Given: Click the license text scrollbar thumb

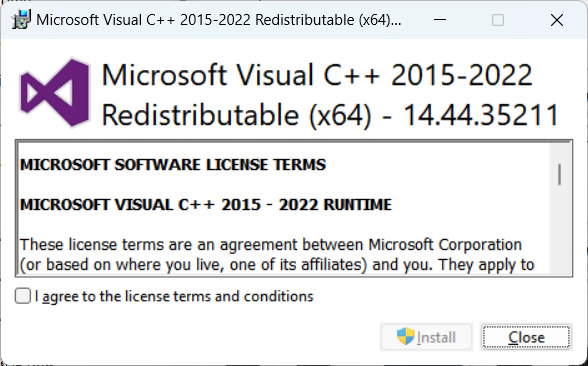Looking at the screenshot, I should 559,174.
